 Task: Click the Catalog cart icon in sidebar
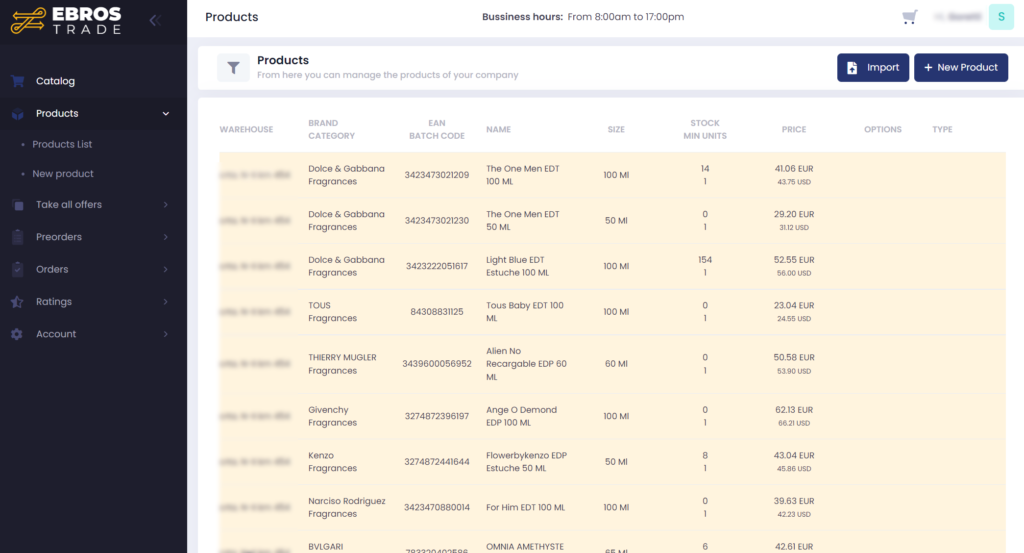[17, 81]
